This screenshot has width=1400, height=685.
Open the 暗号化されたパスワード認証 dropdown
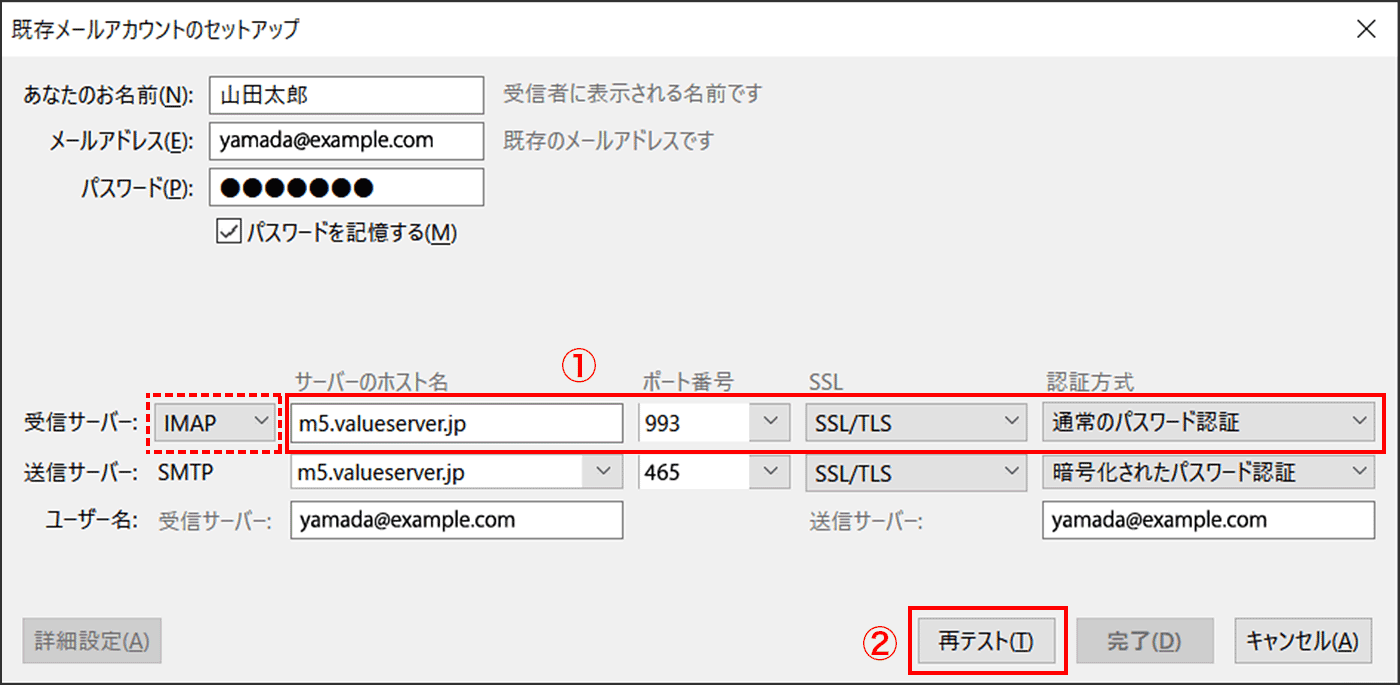coord(1208,472)
